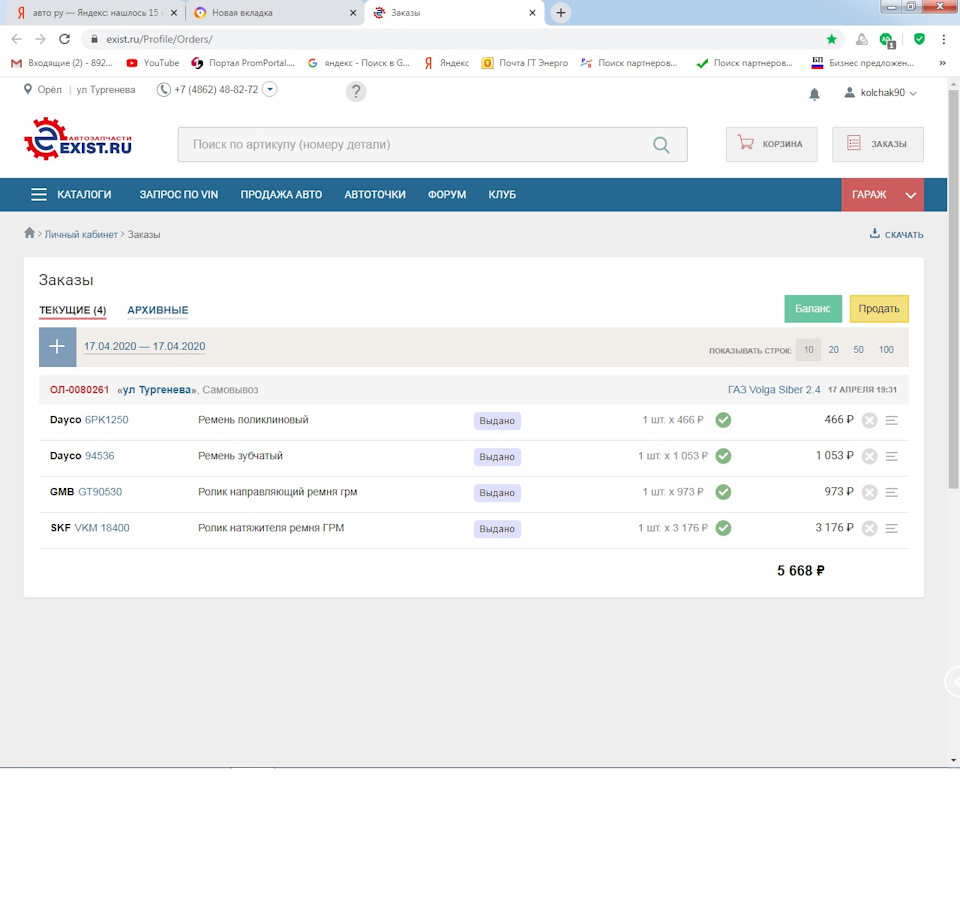
Task: Open the date range 17.04.2020 picker
Action: (144, 346)
